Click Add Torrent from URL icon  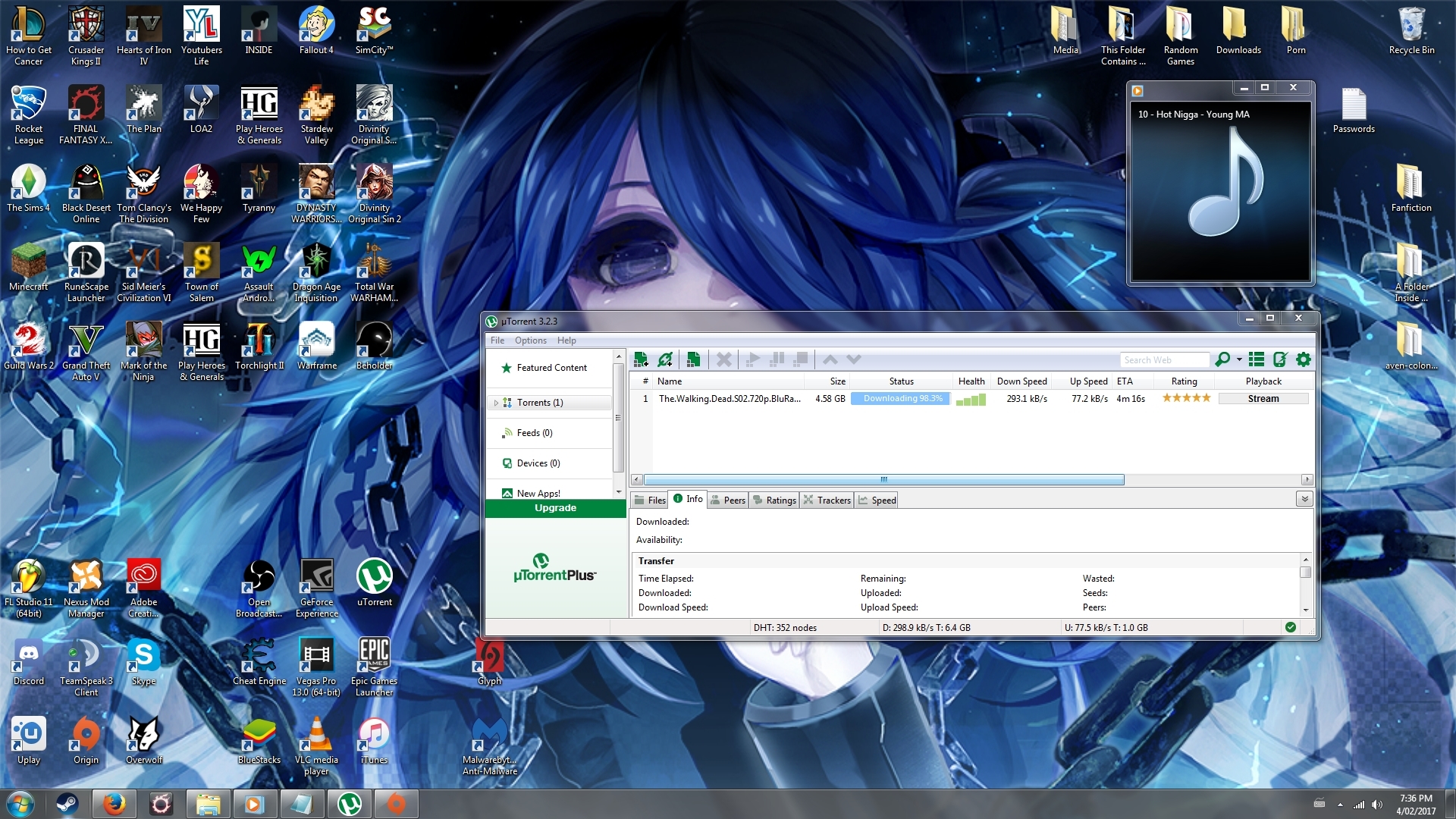pos(666,359)
